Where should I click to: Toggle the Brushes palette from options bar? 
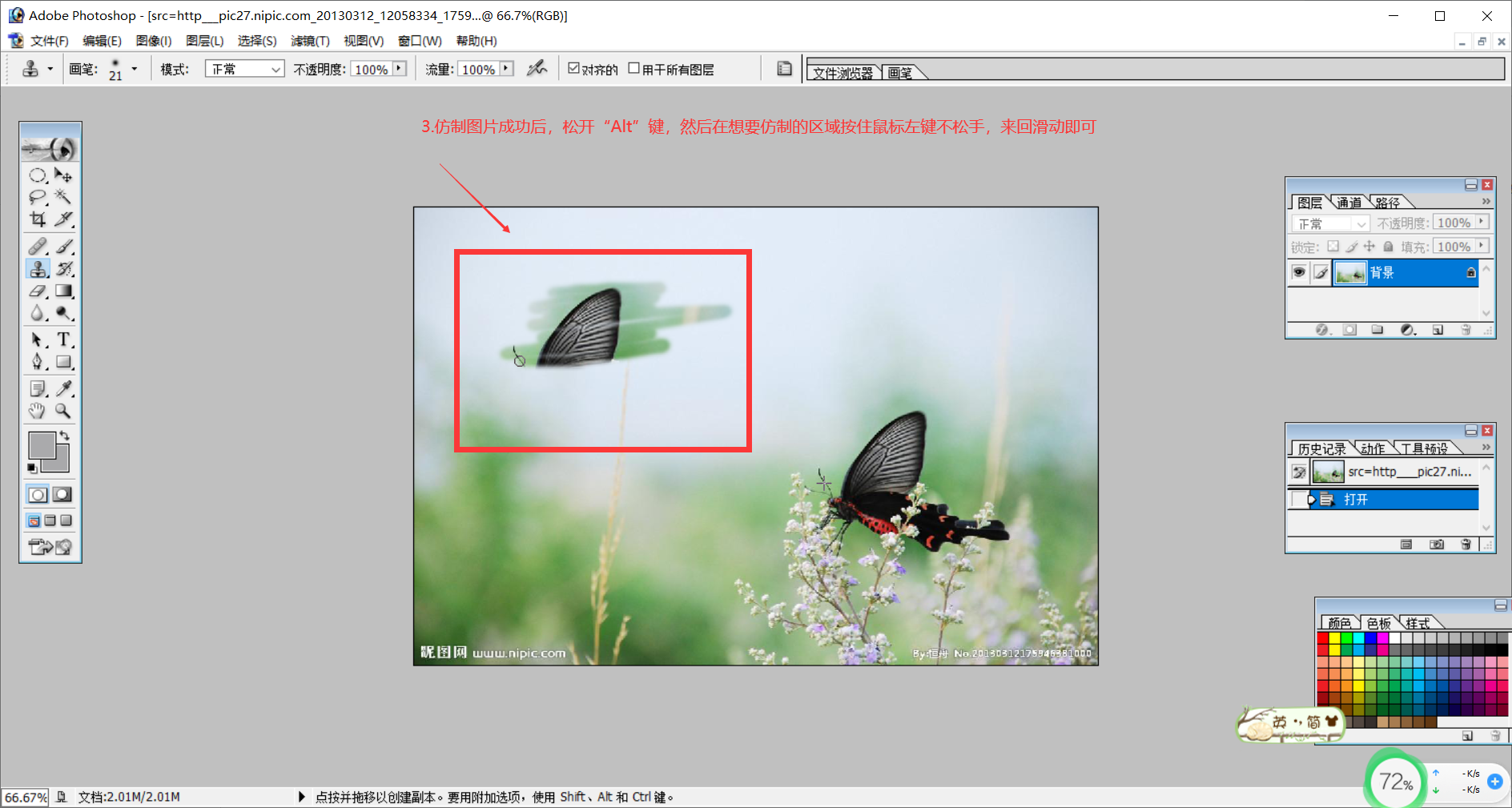point(785,69)
